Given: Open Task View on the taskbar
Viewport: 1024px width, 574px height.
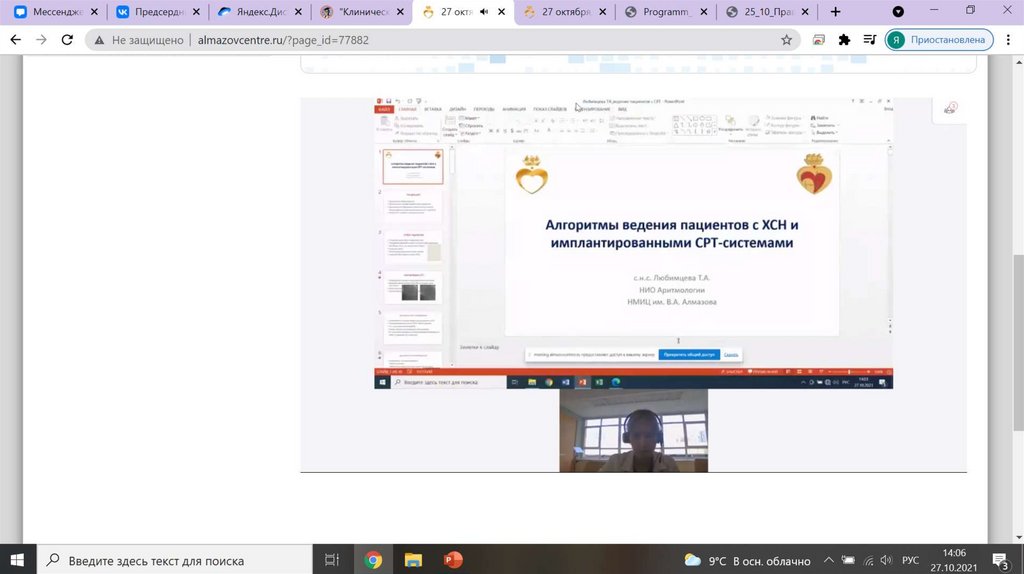Looking at the screenshot, I should (333, 561).
